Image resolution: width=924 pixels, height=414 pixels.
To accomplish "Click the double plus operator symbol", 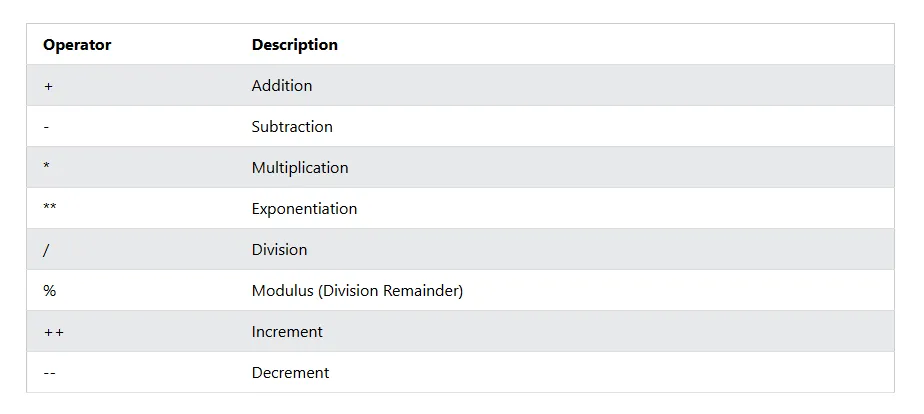I will [x=53, y=332].
